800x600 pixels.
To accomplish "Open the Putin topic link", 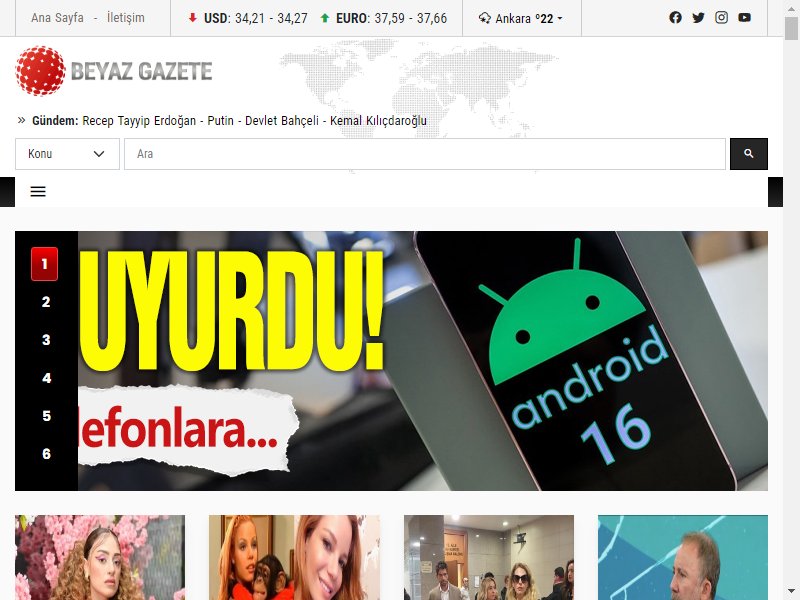I will (x=220, y=121).
